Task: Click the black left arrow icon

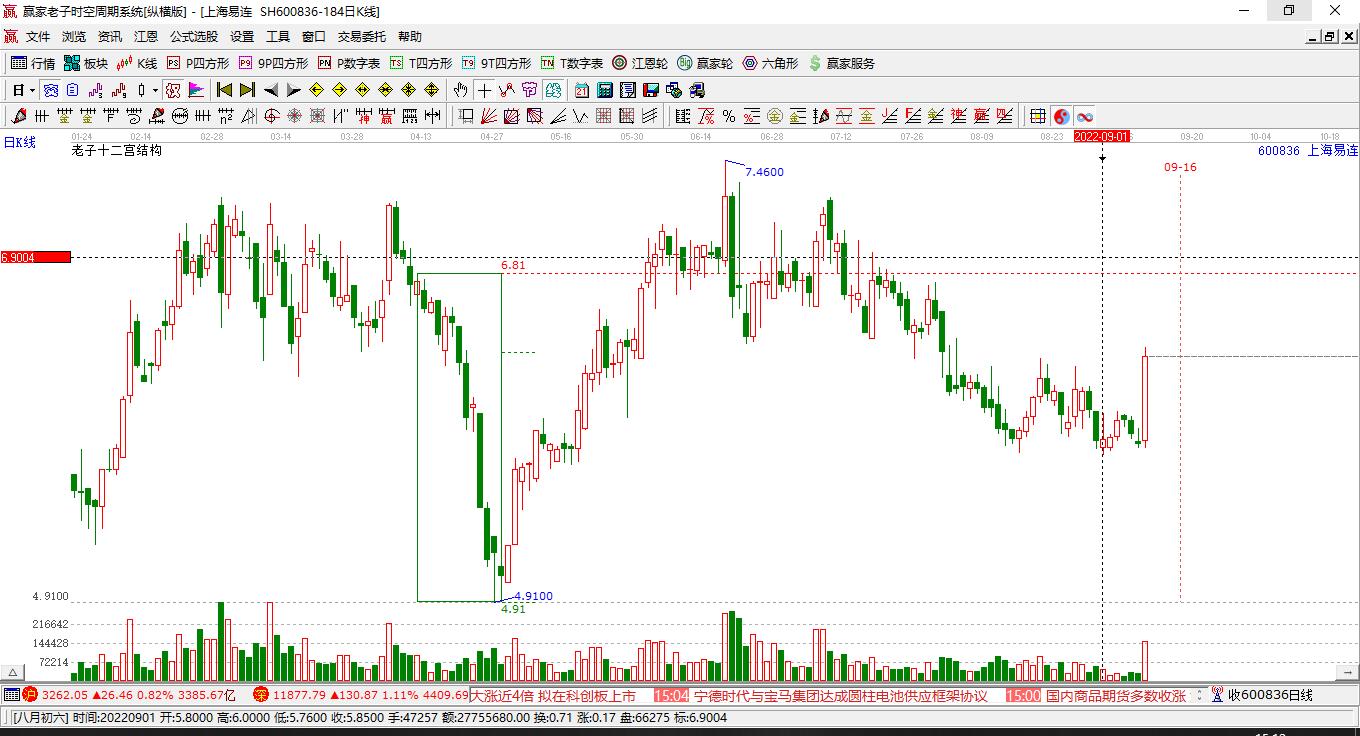Action: click(x=270, y=90)
